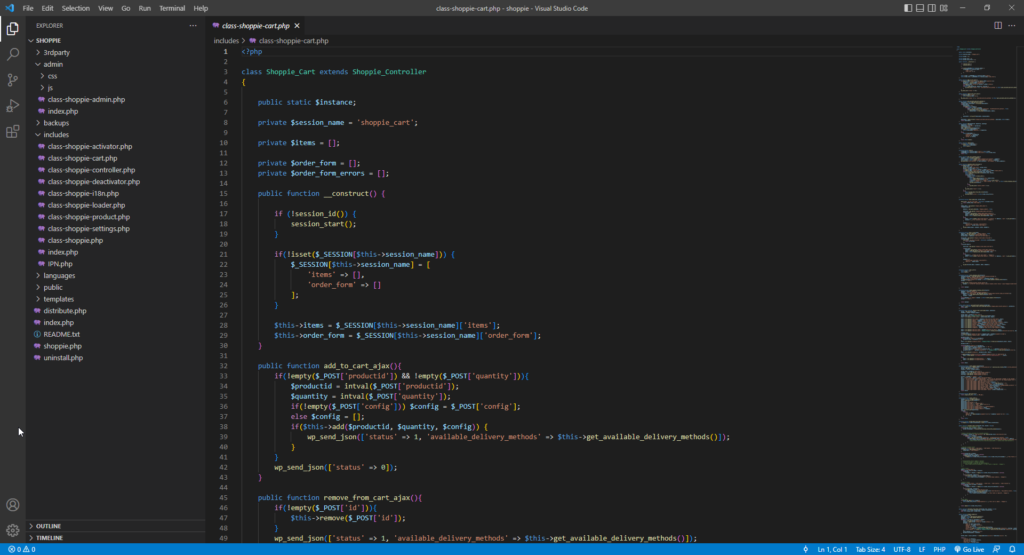The height and width of the screenshot is (555, 1024).
Task: Open the Terminal menu
Action: click(172, 8)
